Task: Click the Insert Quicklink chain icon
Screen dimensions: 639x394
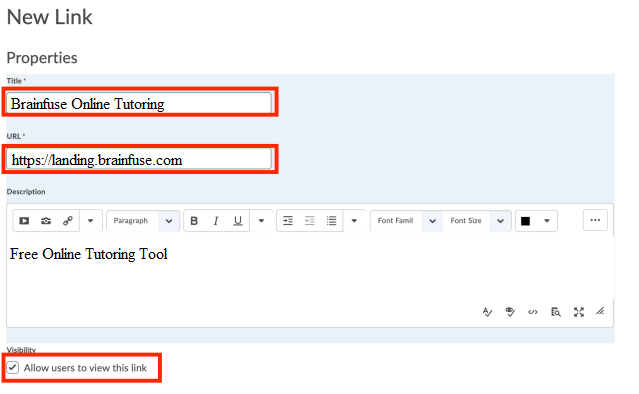Action: [68, 221]
